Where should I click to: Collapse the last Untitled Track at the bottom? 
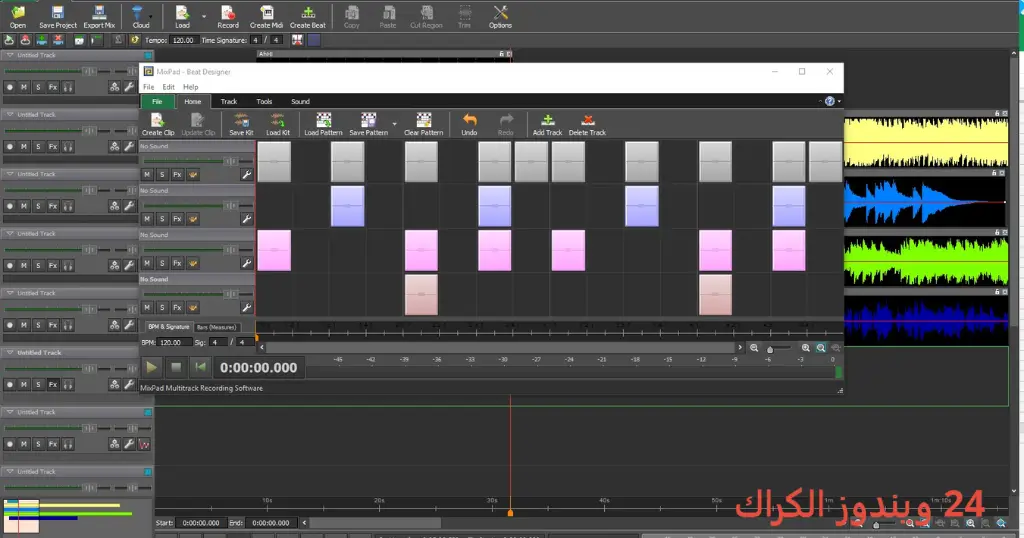[x=10, y=471]
